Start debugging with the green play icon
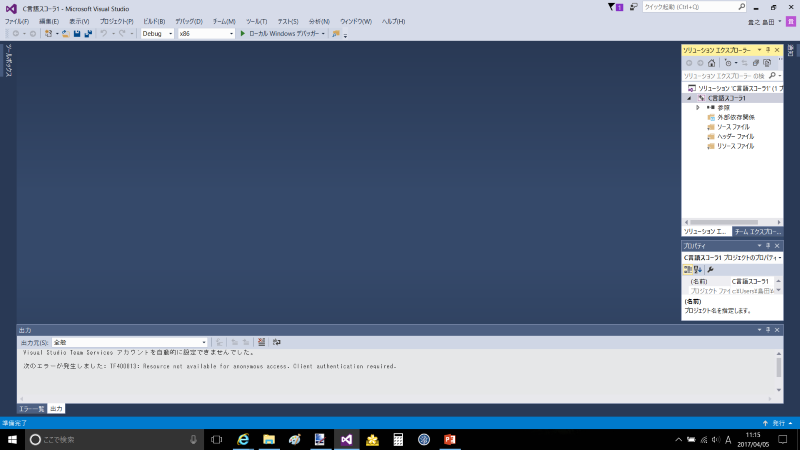Image resolution: width=800 pixels, height=450 pixels. (x=243, y=34)
